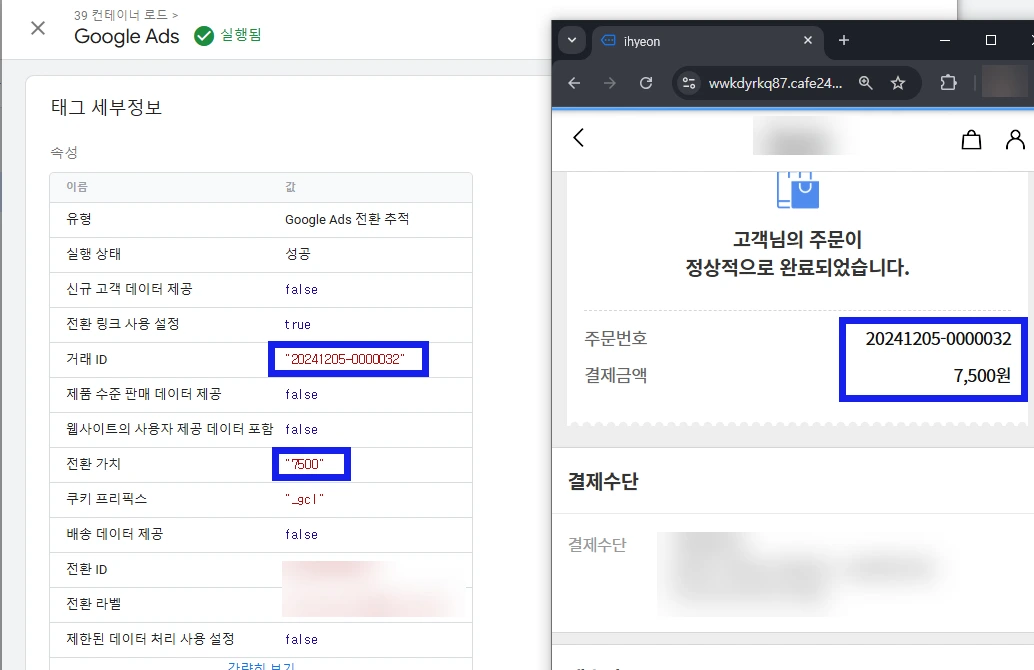1034x670 pixels.
Task: Go back in the browser history
Action: 574,83
